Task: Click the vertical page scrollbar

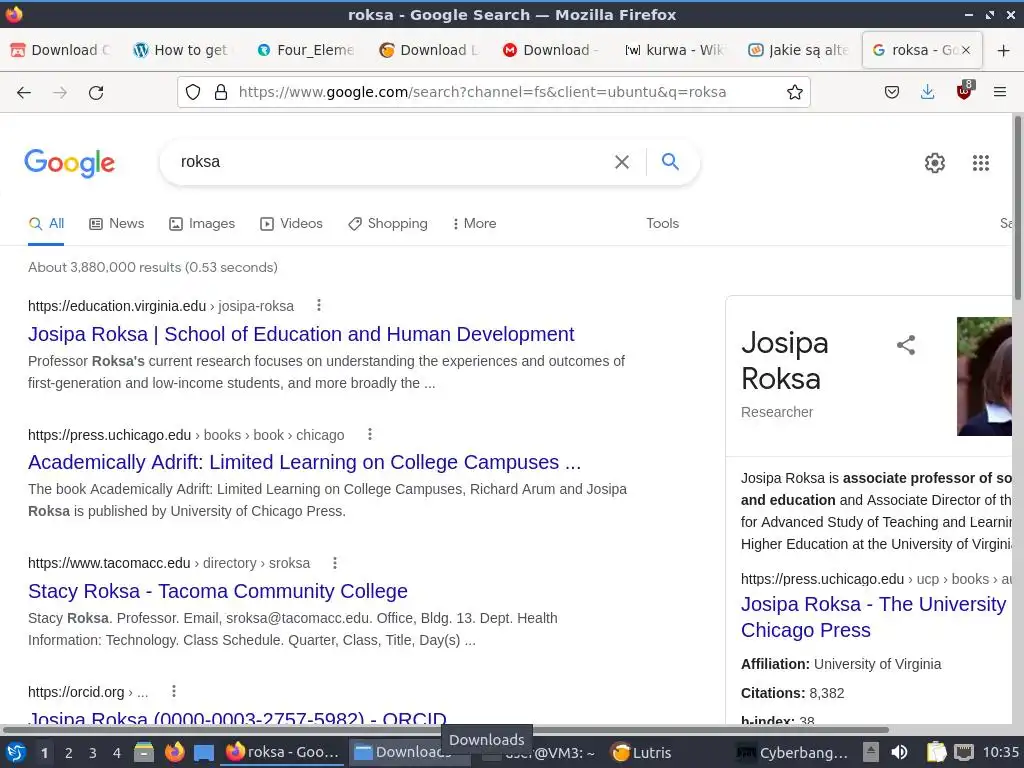Action: 1017,208
